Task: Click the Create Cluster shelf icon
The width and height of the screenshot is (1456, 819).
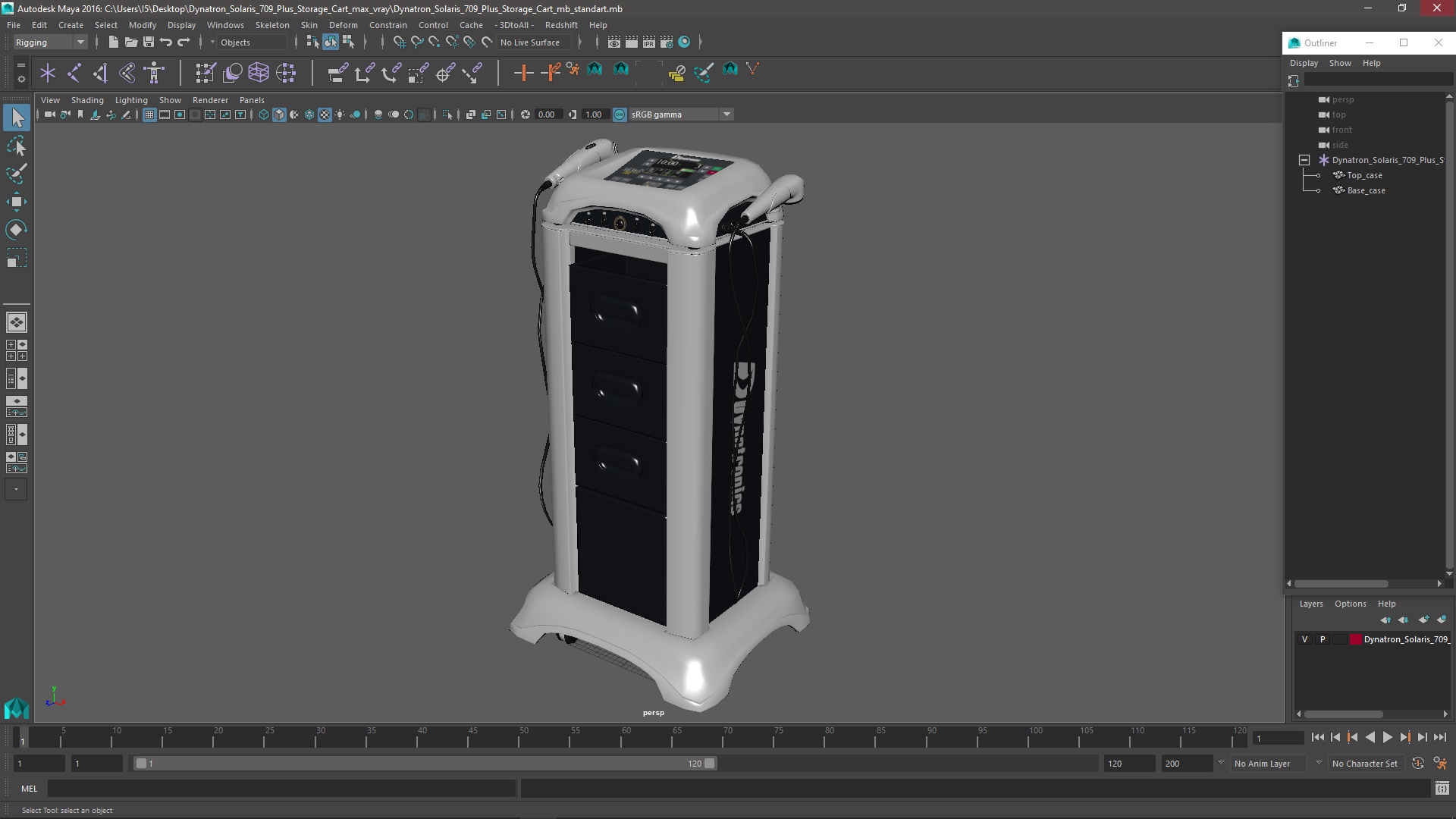Action: click(286, 73)
